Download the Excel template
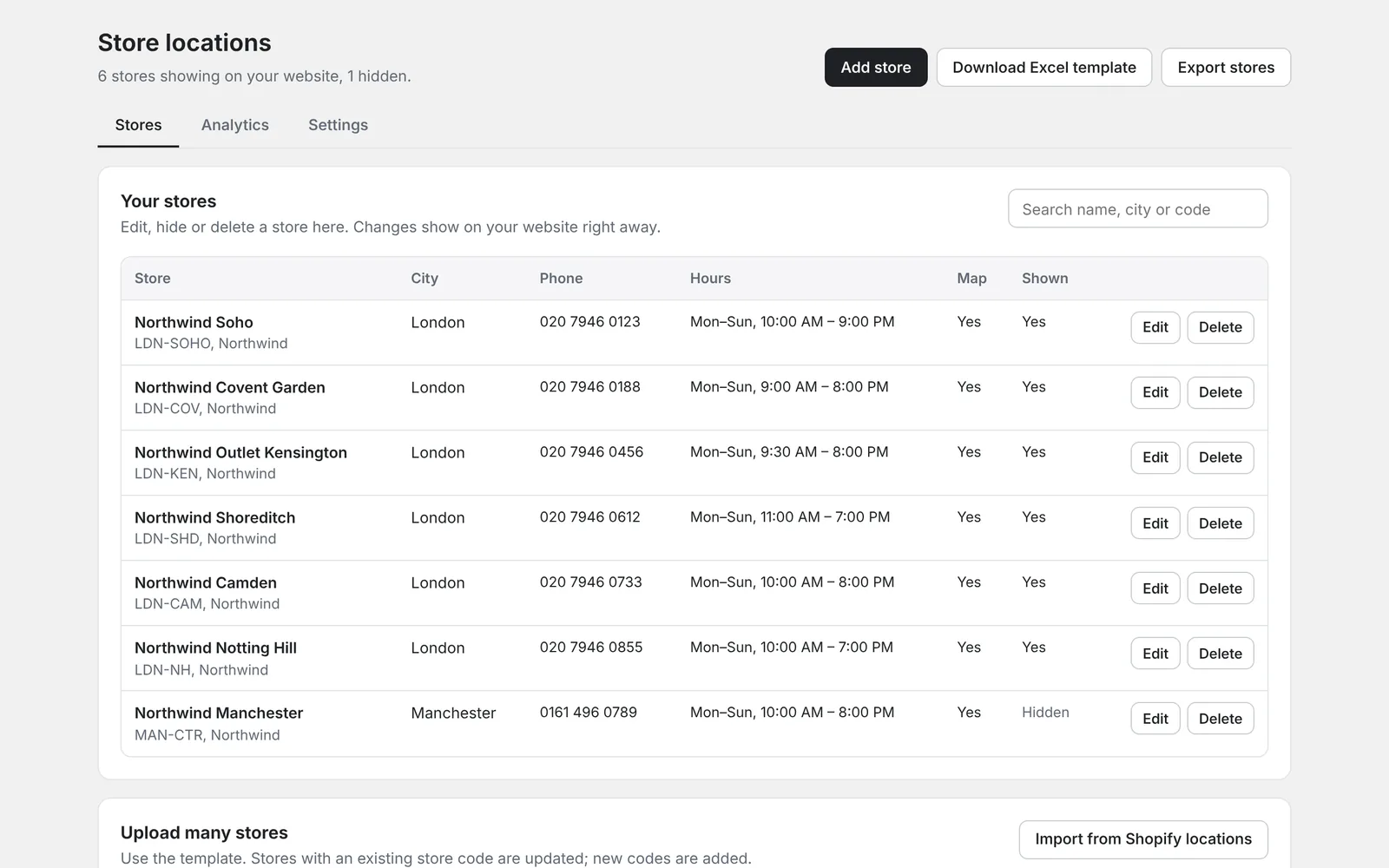Image resolution: width=1389 pixels, height=868 pixels. coord(1044,68)
